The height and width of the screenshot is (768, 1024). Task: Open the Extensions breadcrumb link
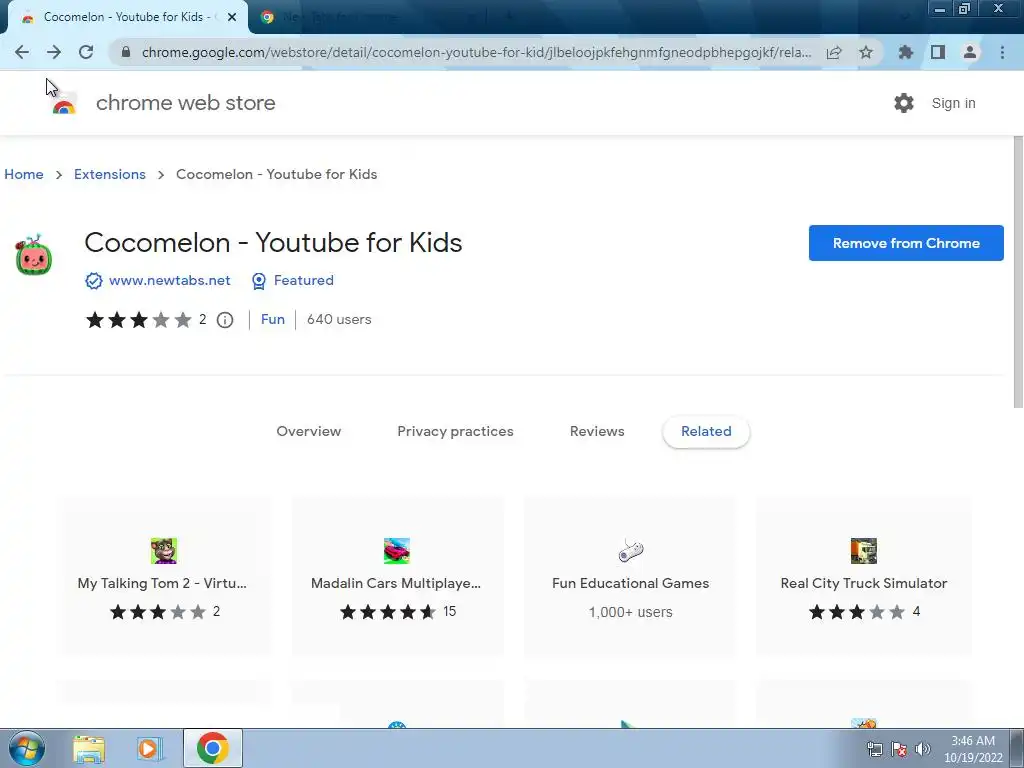tap(110, 174)
